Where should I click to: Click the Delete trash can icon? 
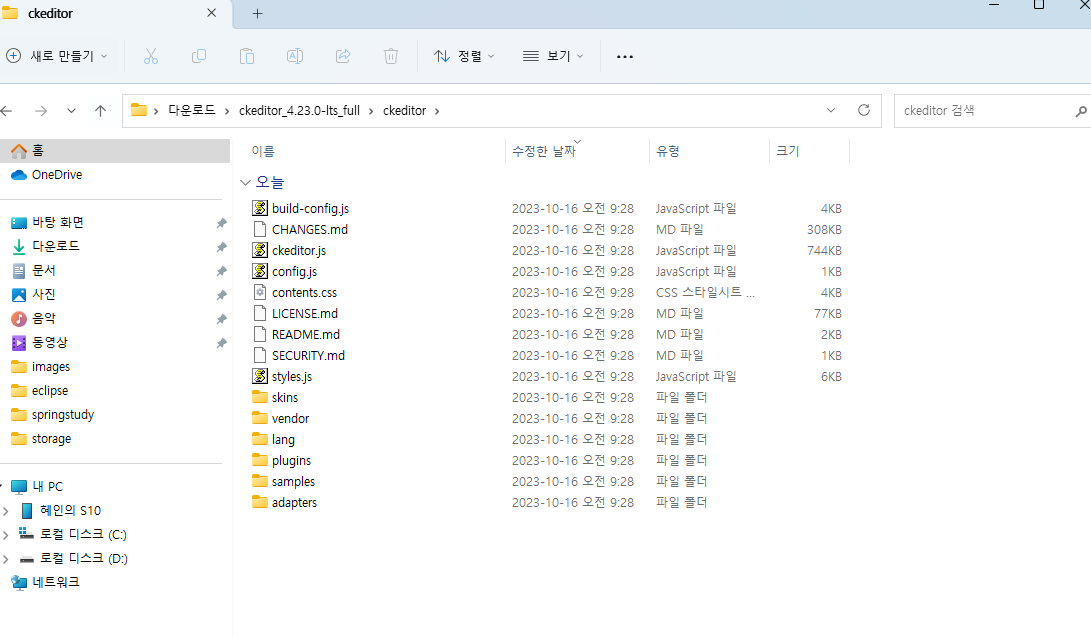(x=391, y=56)
